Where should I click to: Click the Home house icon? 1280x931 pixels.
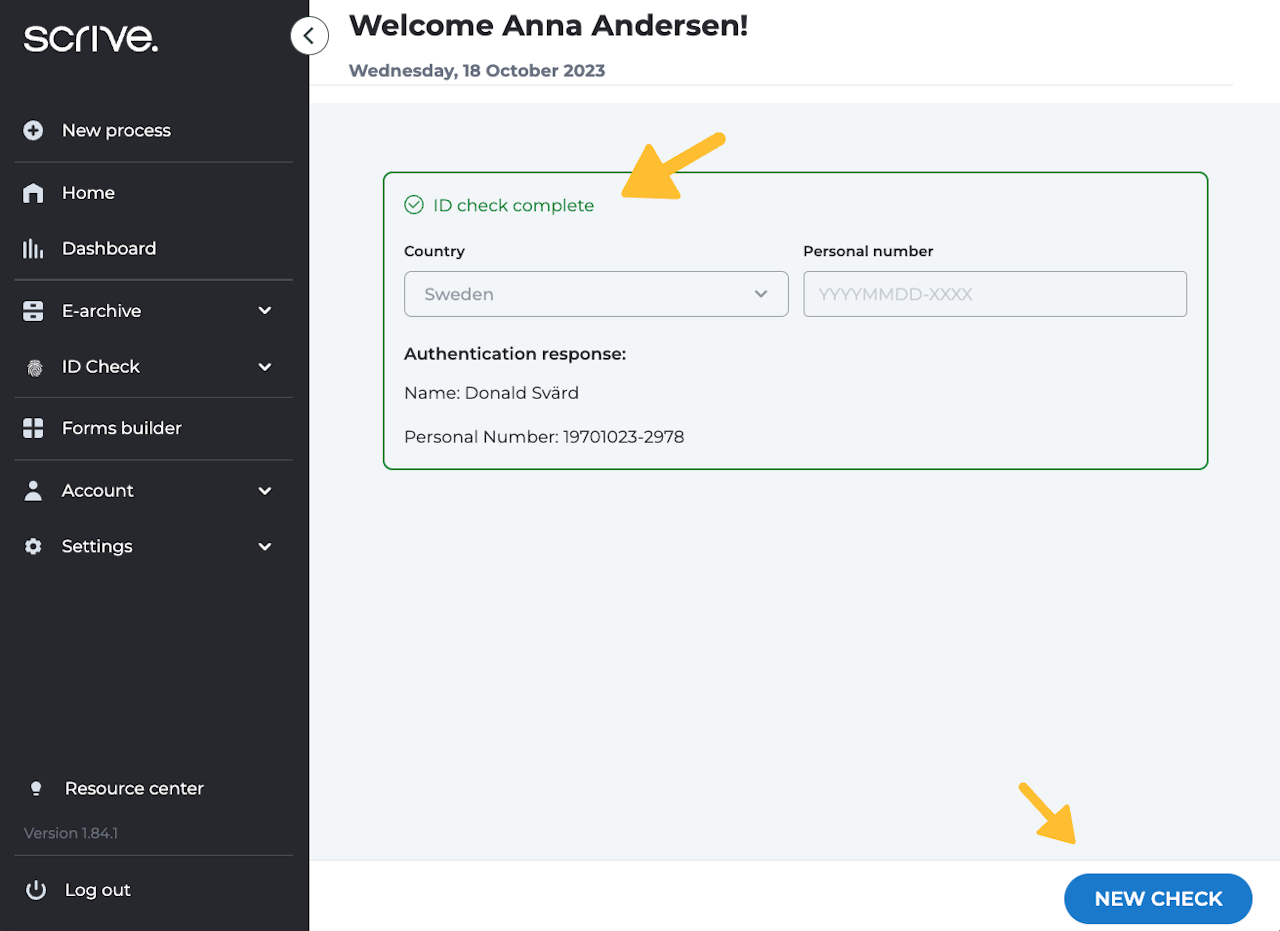(33, 193)
